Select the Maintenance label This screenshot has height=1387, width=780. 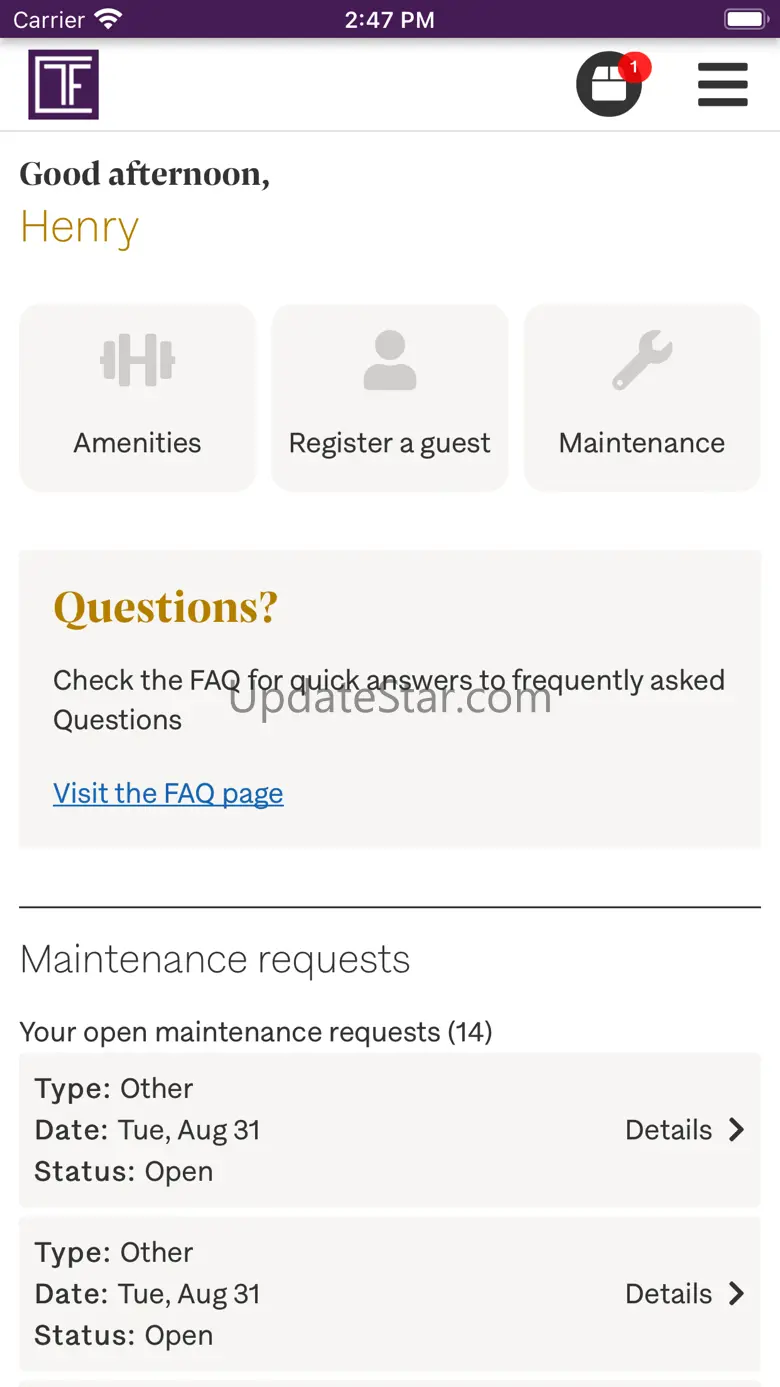click(x=642, y=443)
